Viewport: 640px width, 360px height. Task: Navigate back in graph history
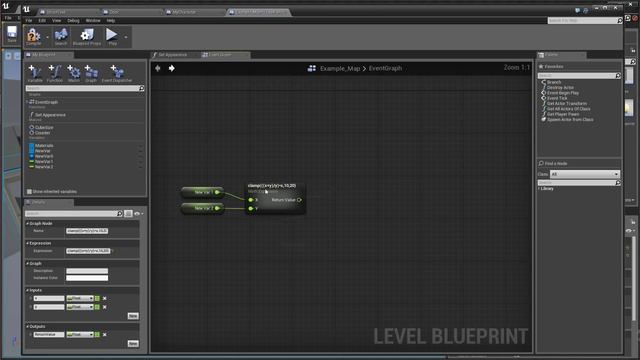158,68
